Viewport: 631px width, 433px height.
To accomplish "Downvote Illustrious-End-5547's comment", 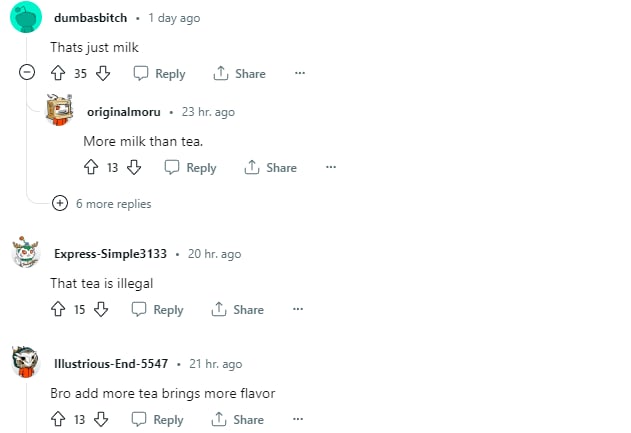I will [x=101, y=419].
